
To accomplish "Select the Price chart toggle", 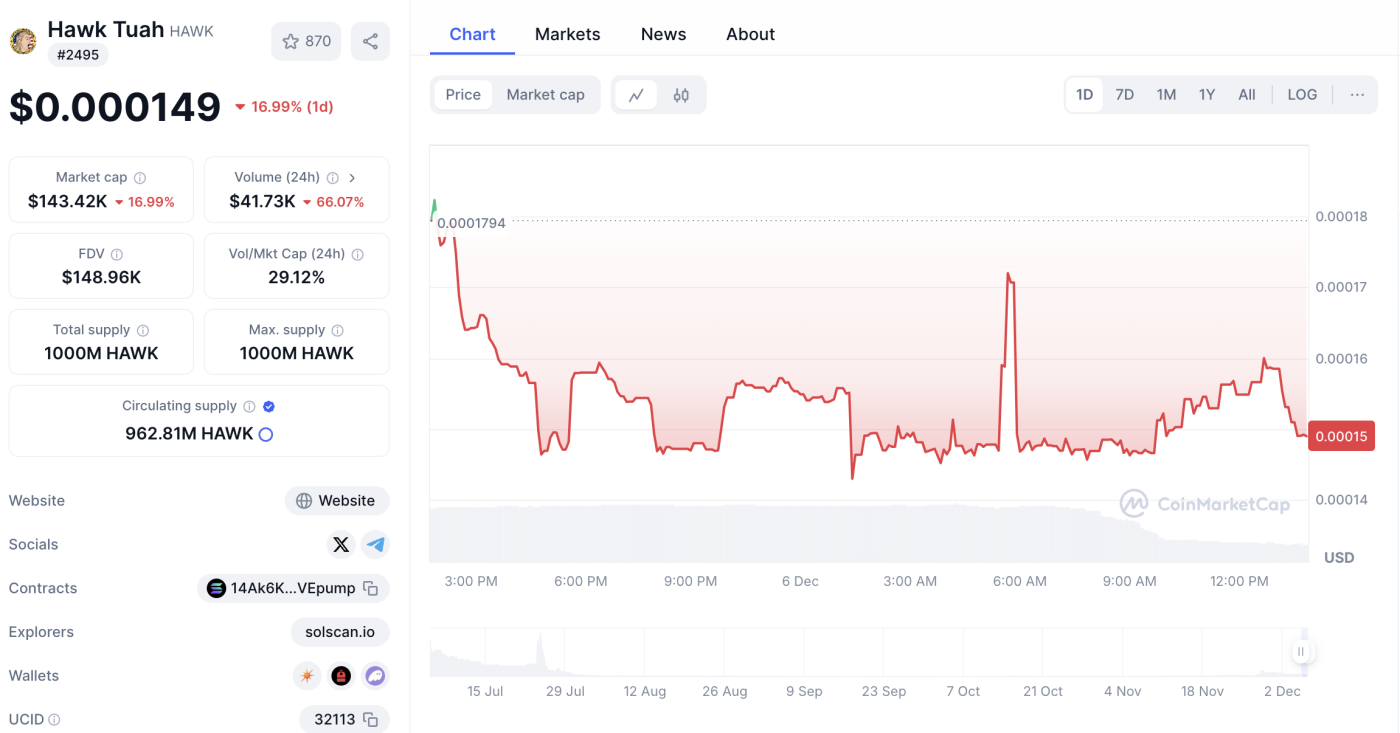I will point(463,95).
